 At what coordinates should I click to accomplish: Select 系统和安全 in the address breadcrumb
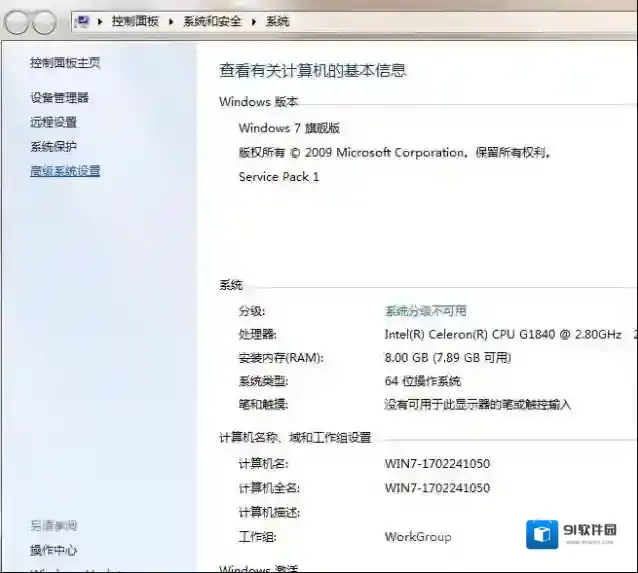coord(212,21)
